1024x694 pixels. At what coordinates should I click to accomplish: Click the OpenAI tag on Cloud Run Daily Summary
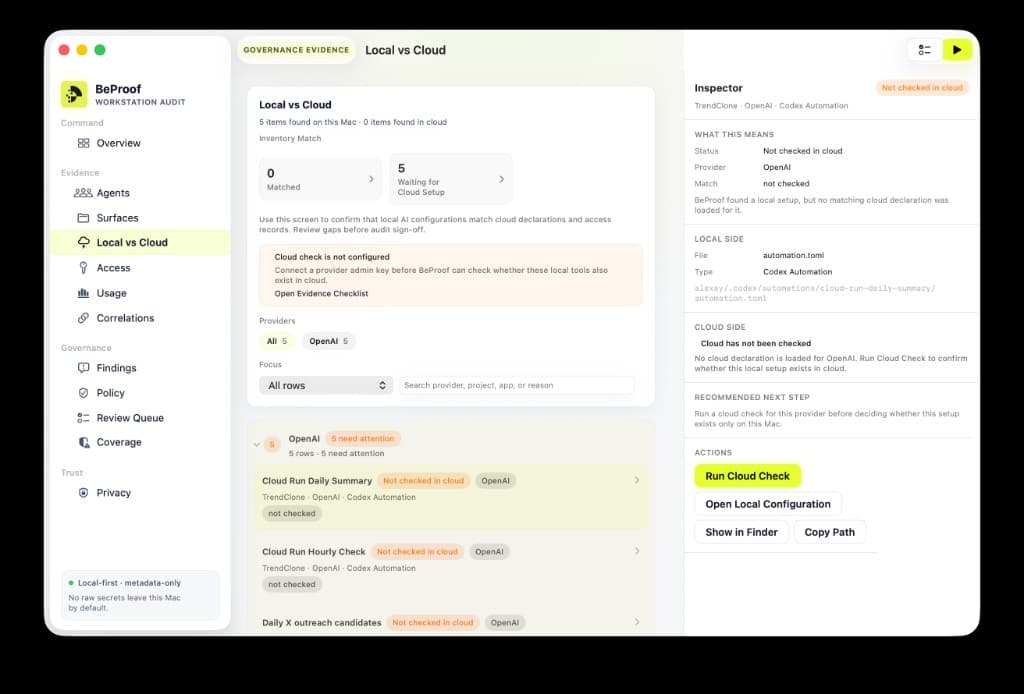tap(495, 481)
